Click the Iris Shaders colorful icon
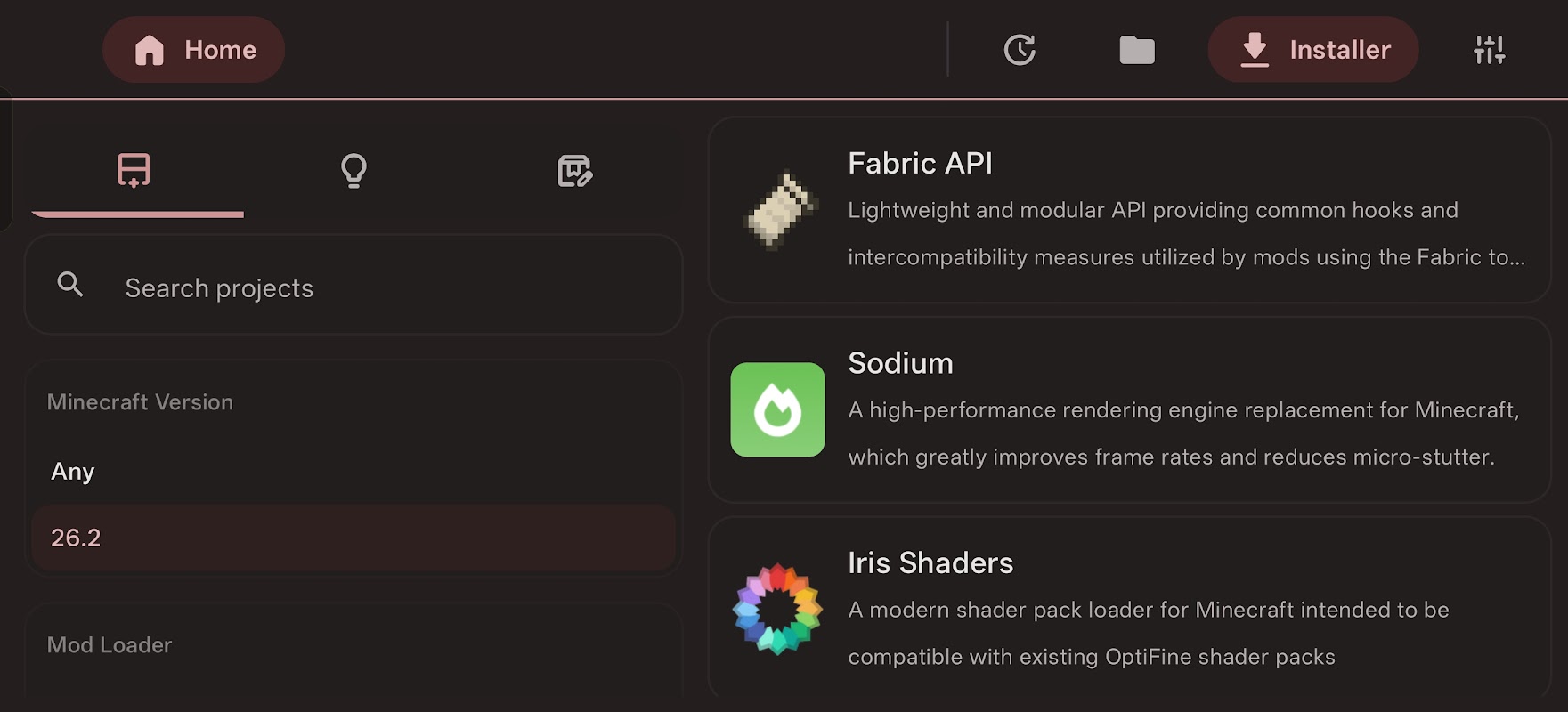 coord(778,610)
